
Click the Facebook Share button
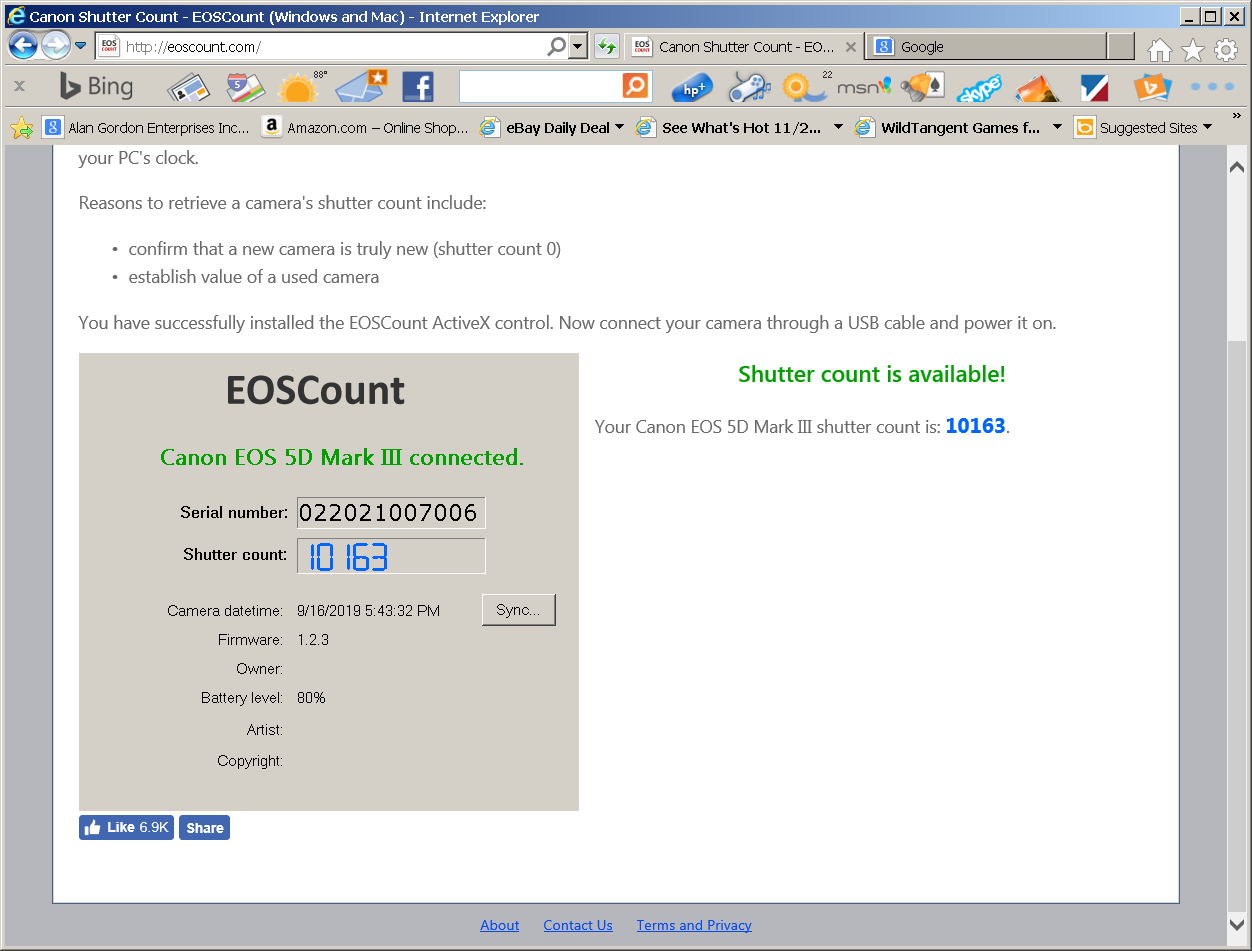pos(204,827)
